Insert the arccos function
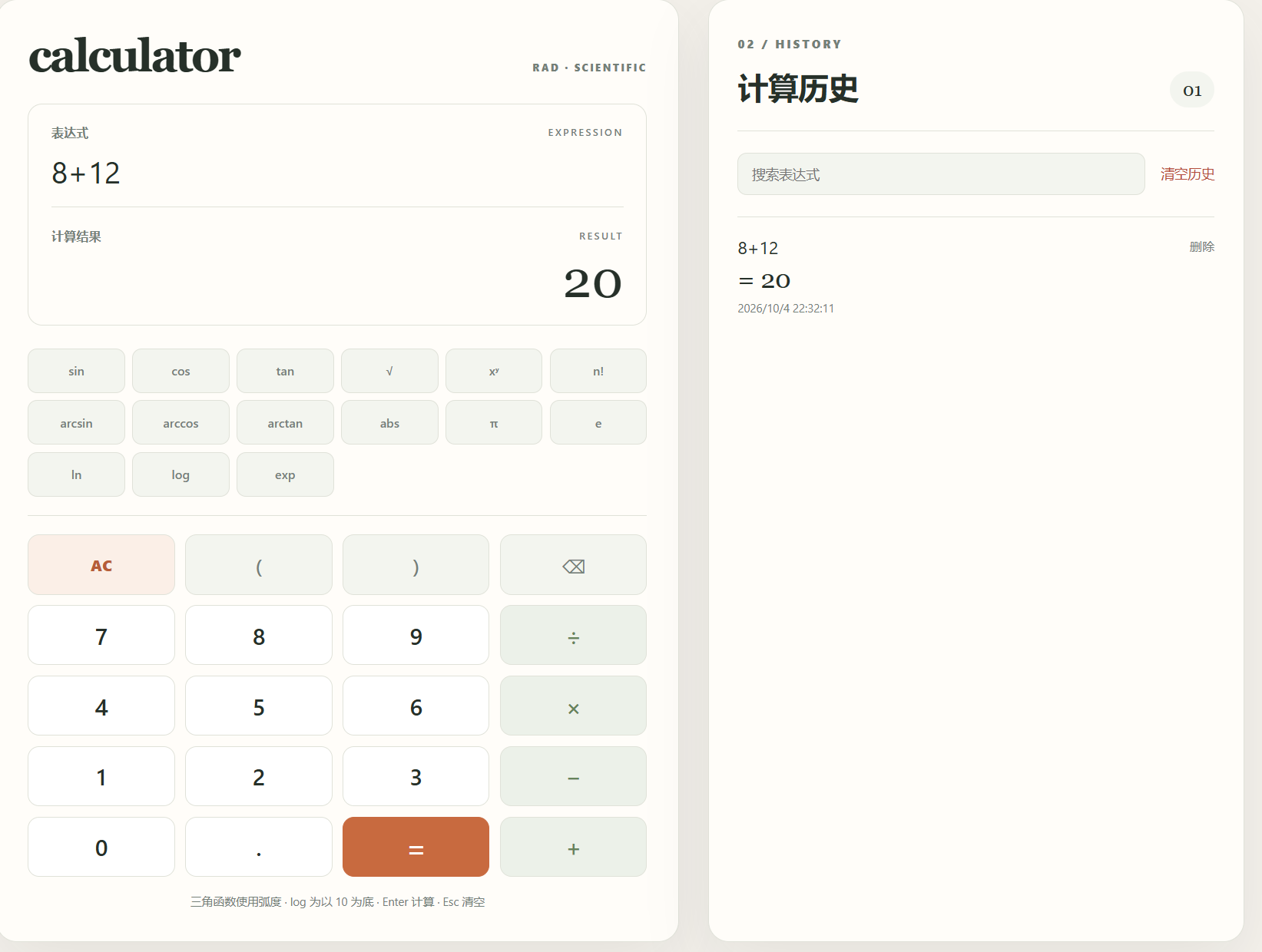Image resolution: width=1262 pixels, height=952 pixels. (181, 423)
